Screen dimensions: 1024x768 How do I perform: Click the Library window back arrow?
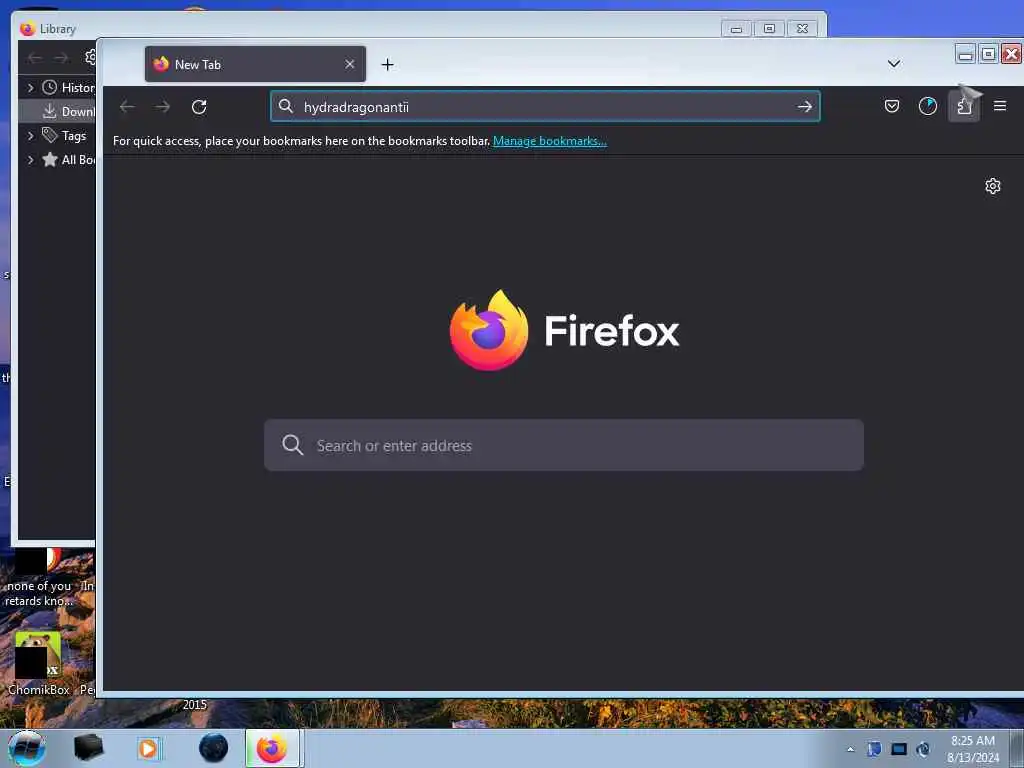(35, 58)
